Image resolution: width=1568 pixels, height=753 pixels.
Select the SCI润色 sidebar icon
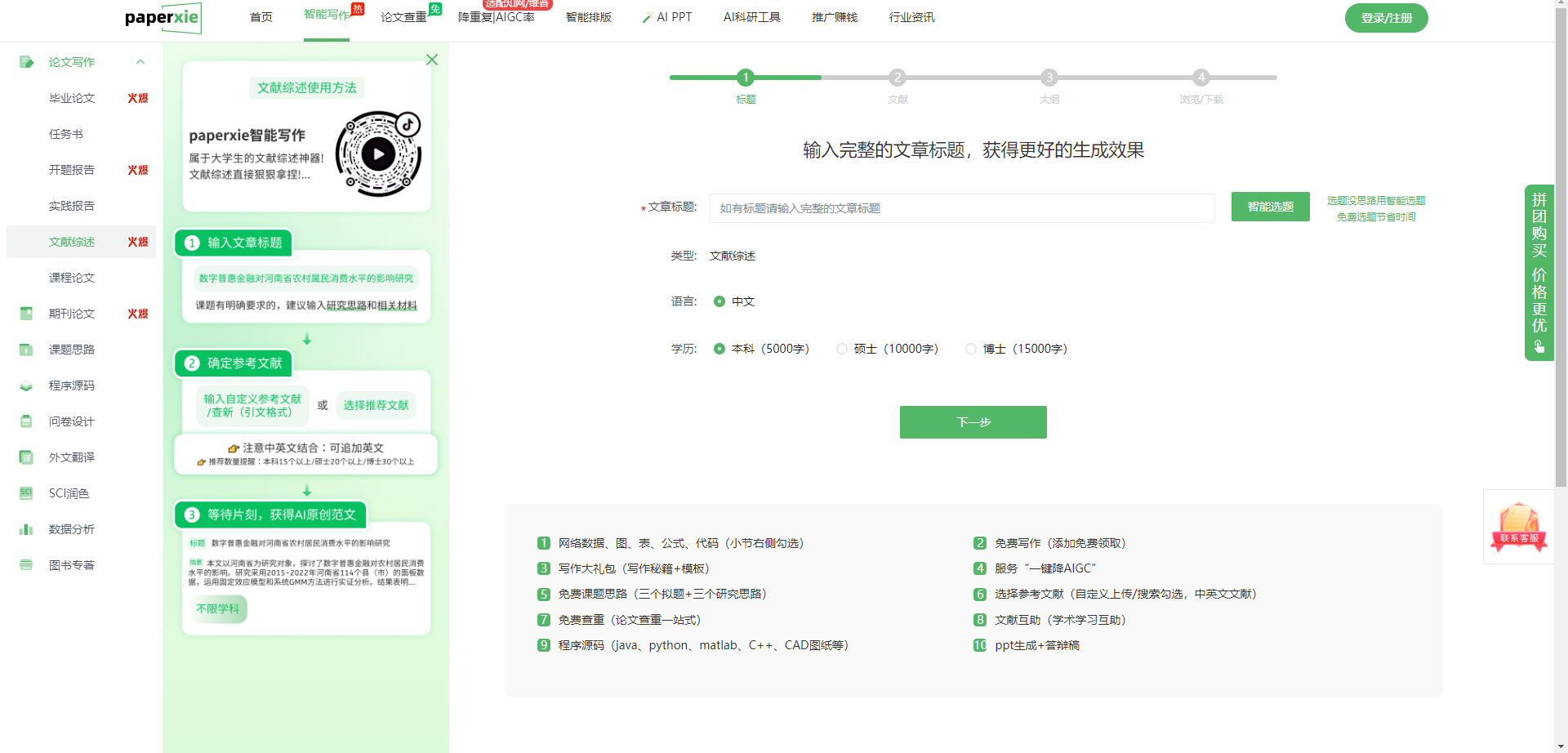[x=27, y=492]
